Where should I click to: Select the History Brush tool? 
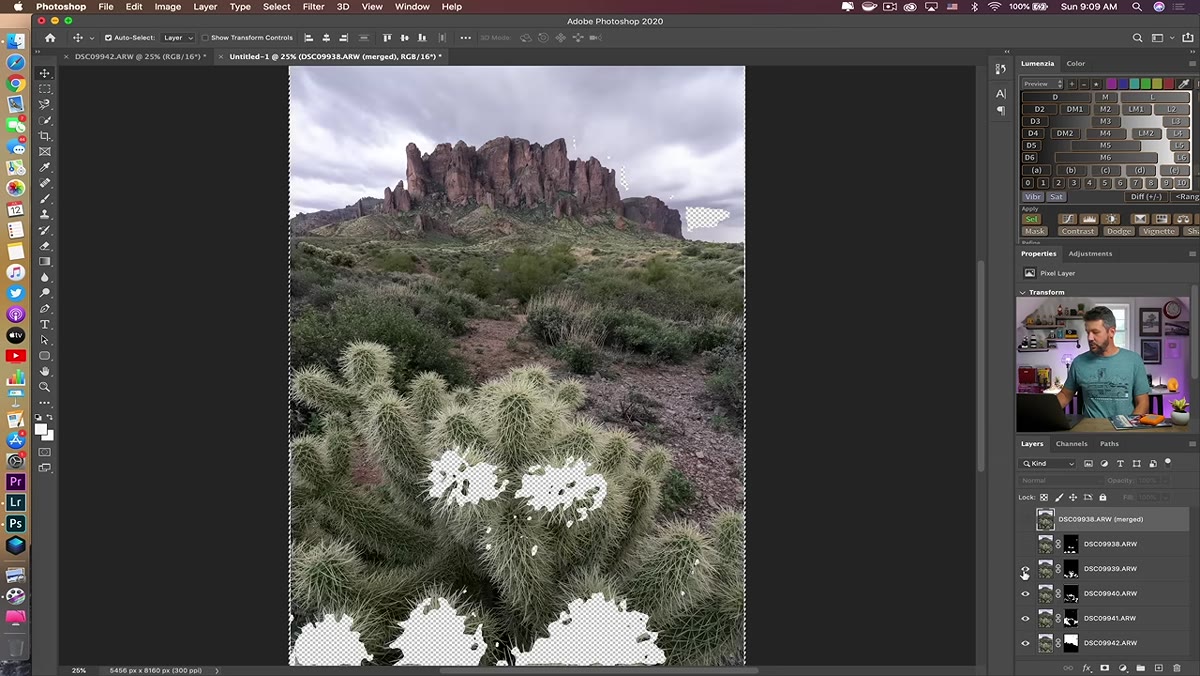[45, 230]
